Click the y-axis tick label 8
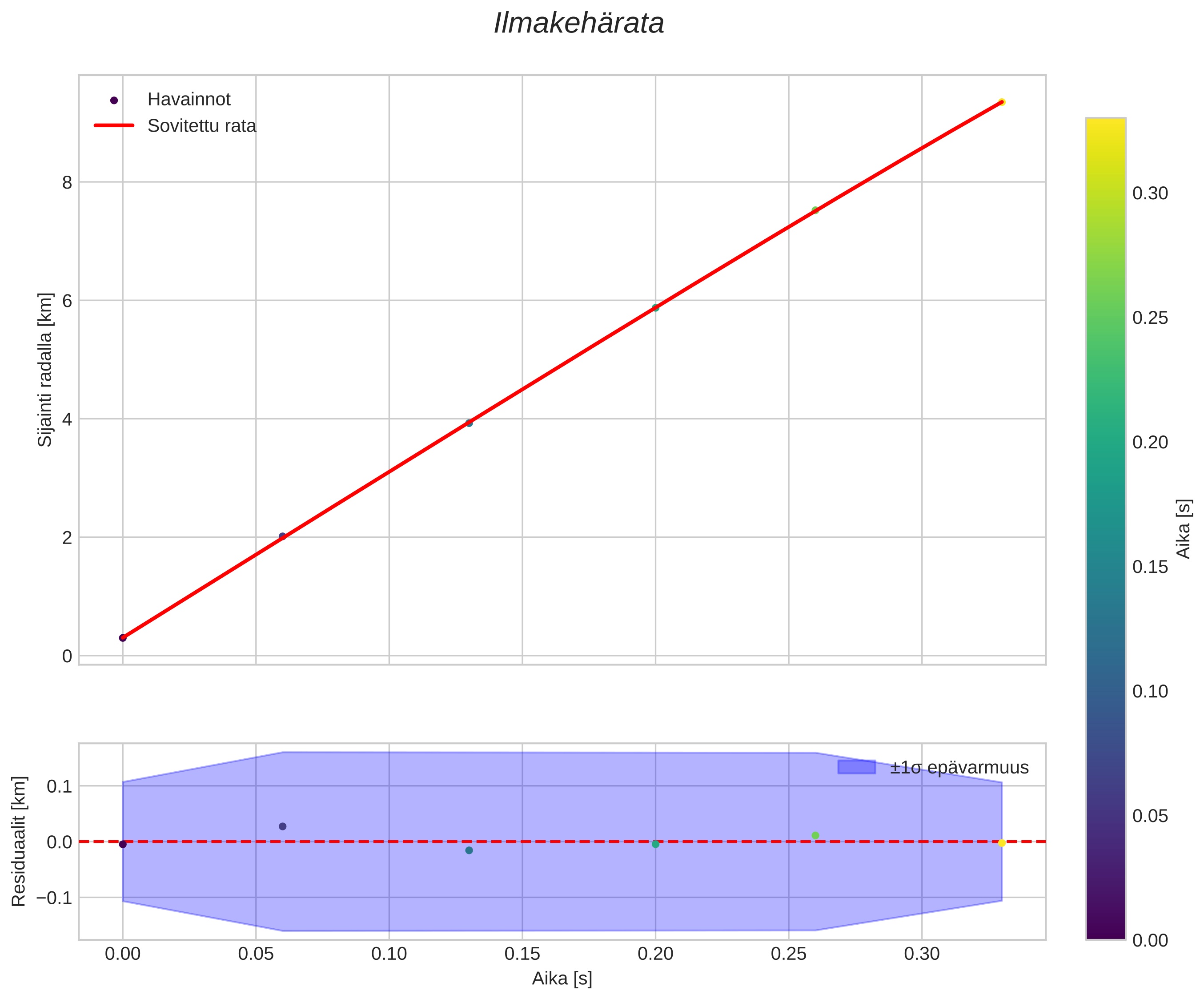This screenshot has width=1204, height=999. click(67, 183)
